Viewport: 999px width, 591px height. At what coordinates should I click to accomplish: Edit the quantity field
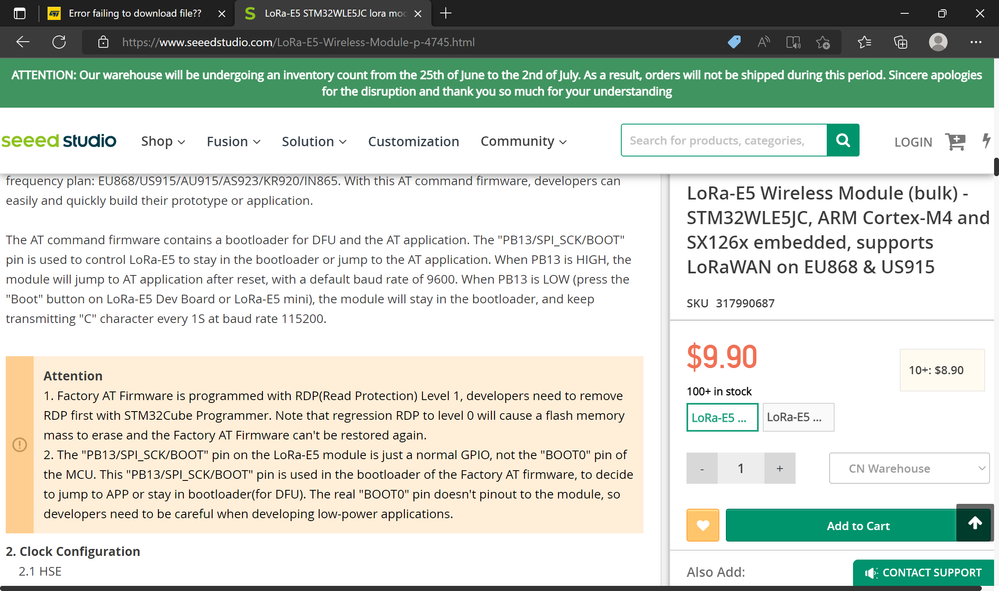(x=740, y=469)
